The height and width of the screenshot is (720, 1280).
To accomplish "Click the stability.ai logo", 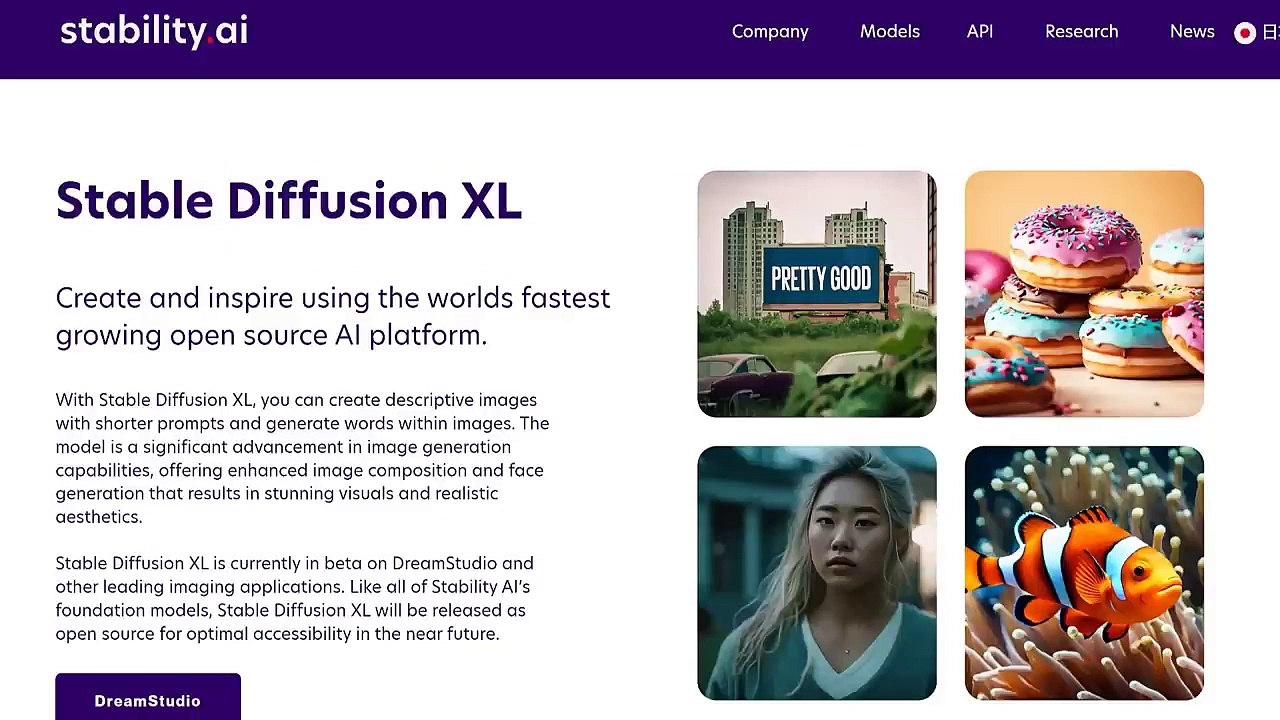I will pyautogui.click(x=154, y=31).
